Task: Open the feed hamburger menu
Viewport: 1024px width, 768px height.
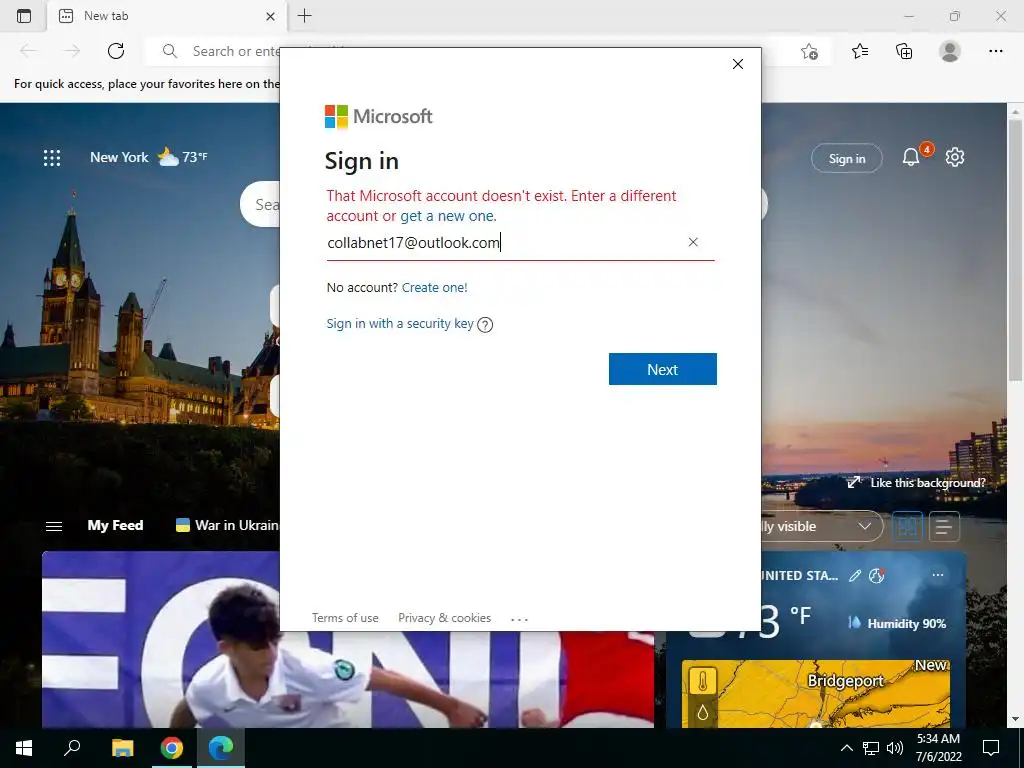Action: (x=54, y=526)
